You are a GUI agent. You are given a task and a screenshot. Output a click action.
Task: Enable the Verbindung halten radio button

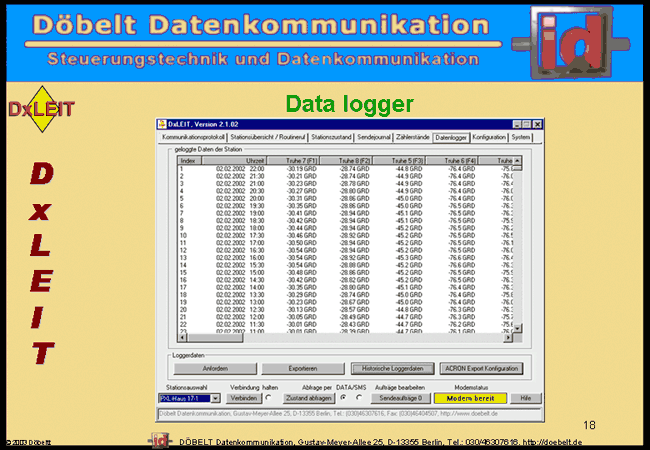tap(269, 397)
